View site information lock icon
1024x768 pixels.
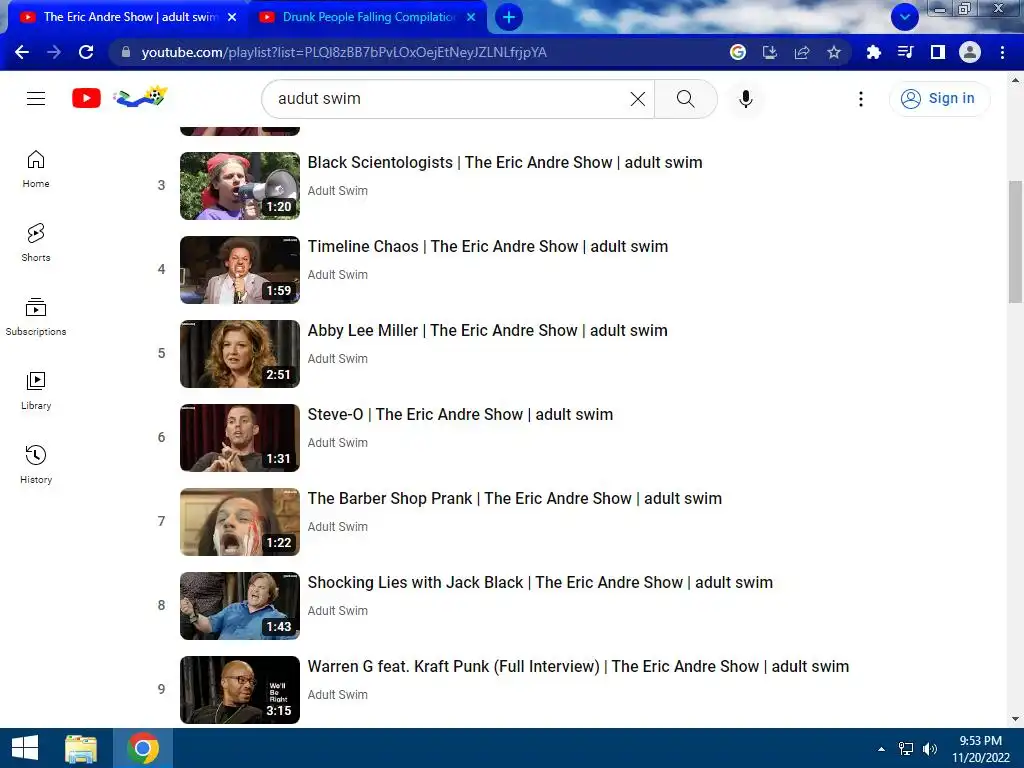click(126, 52)
